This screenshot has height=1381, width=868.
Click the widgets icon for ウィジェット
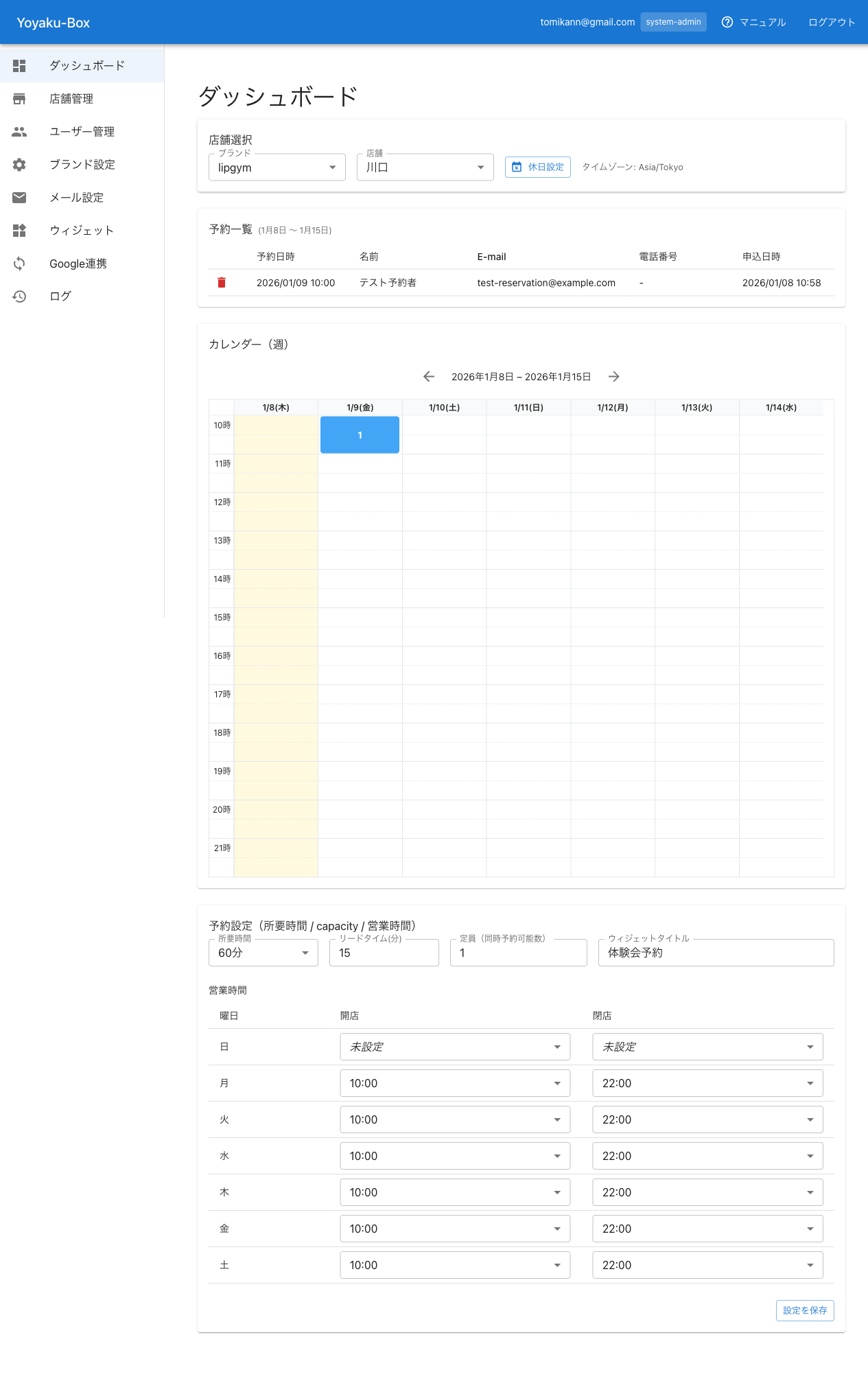point(19,231)
